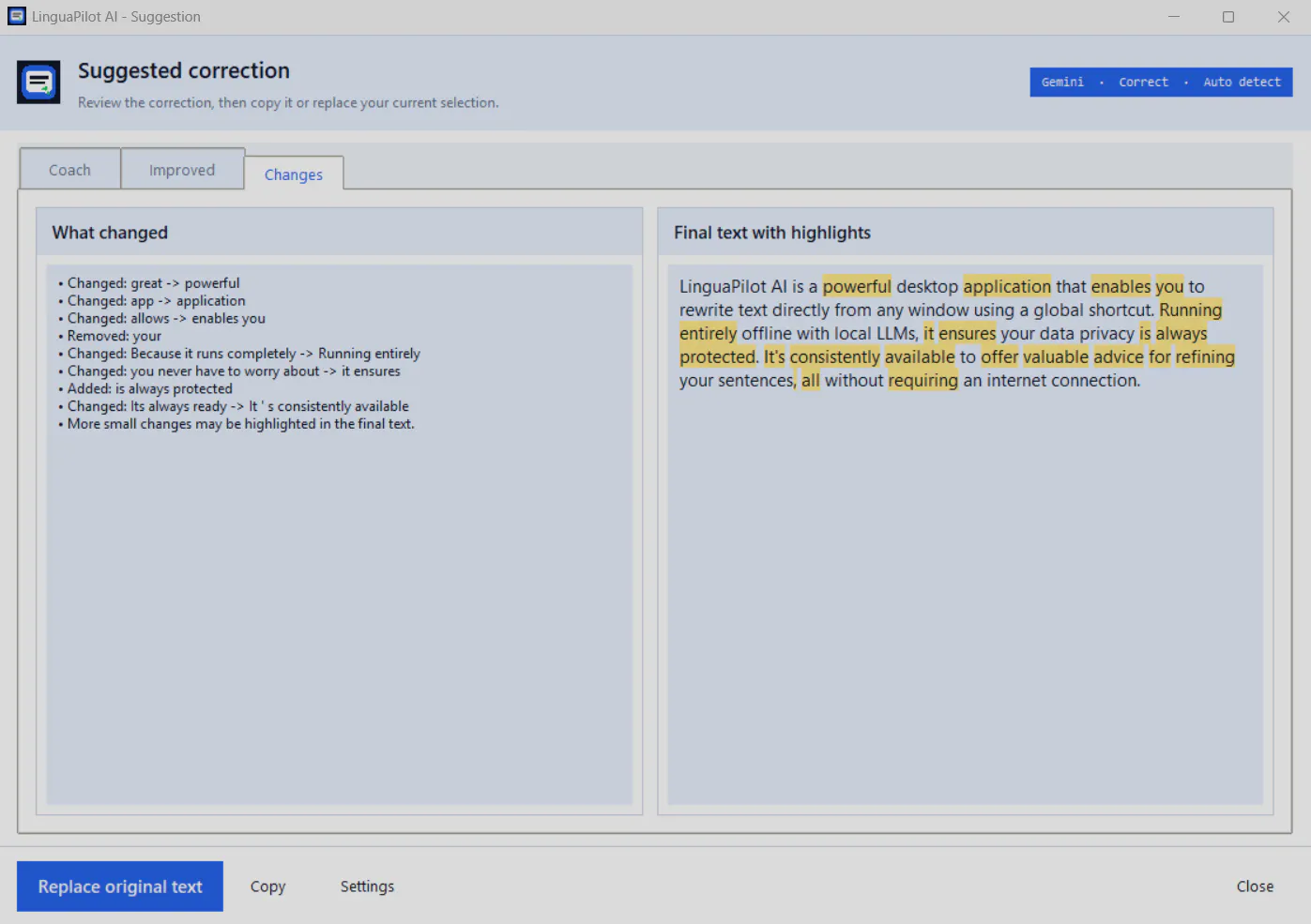Click the "What changed" panel heading
The image size is (1311, 924).
click(110, 233)
